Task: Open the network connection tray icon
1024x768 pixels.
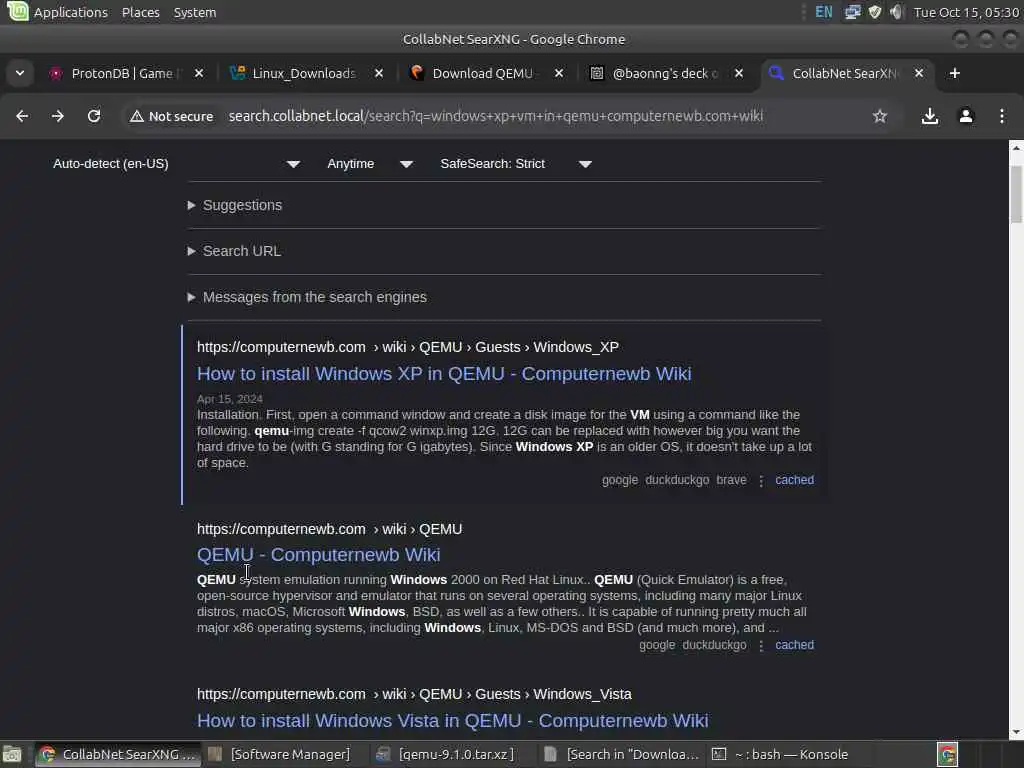Action: tap(852, 12)
